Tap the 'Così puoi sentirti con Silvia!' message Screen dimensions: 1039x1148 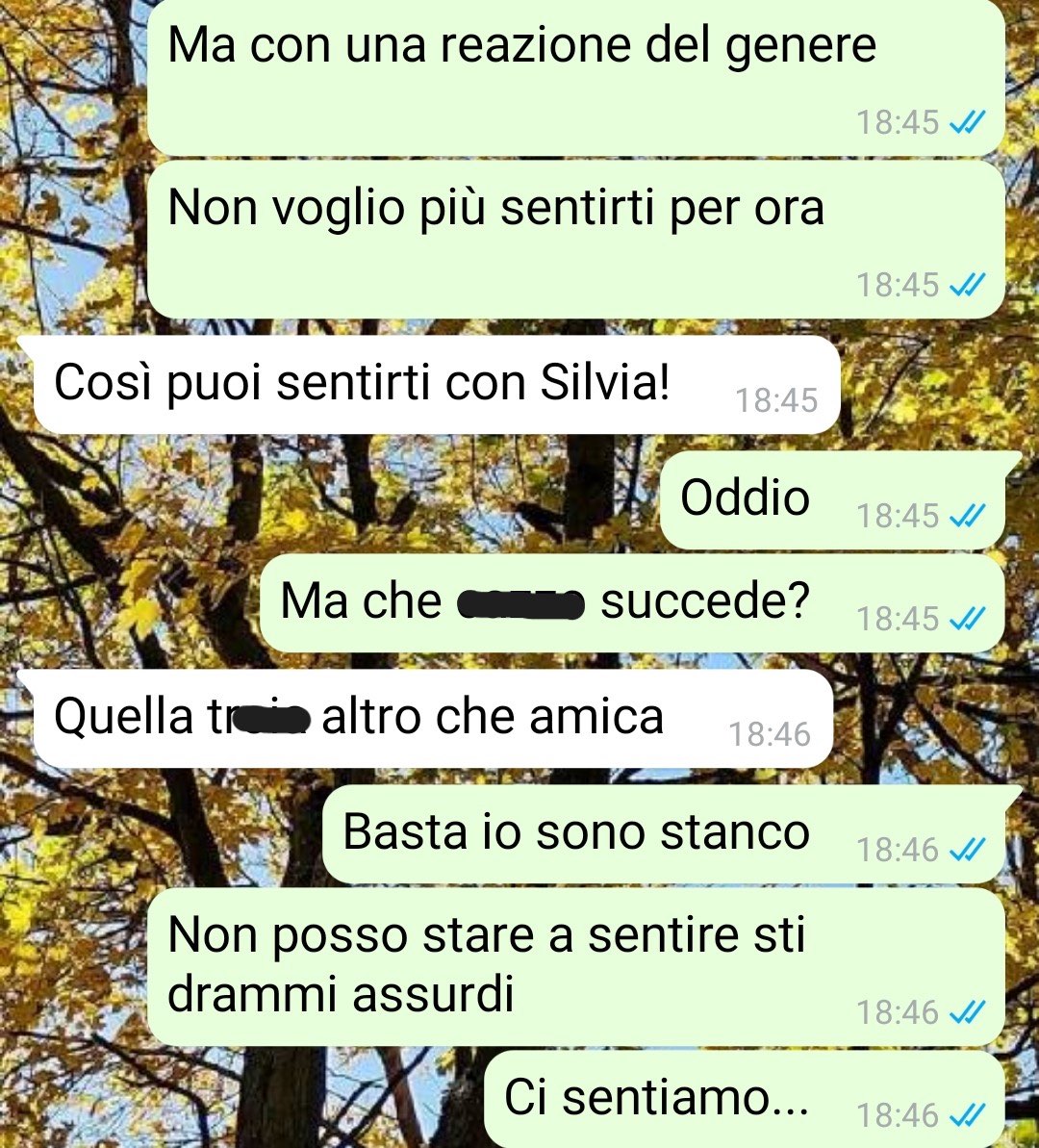pos(437,384)
